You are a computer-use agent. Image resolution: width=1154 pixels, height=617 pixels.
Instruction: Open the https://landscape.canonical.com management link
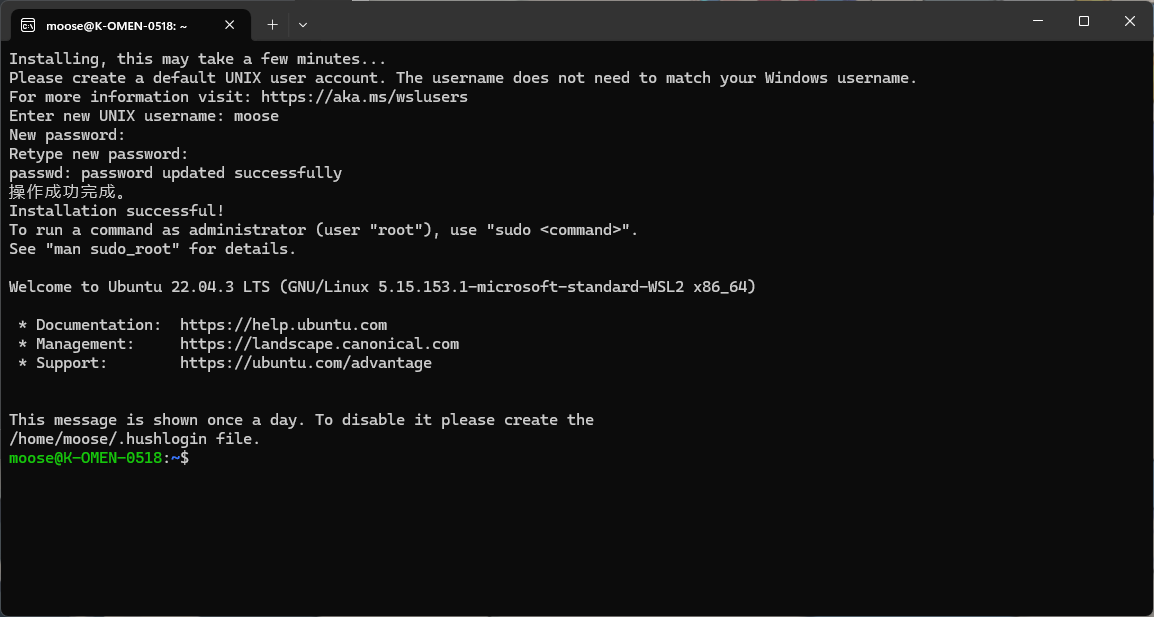click(319, 344)
